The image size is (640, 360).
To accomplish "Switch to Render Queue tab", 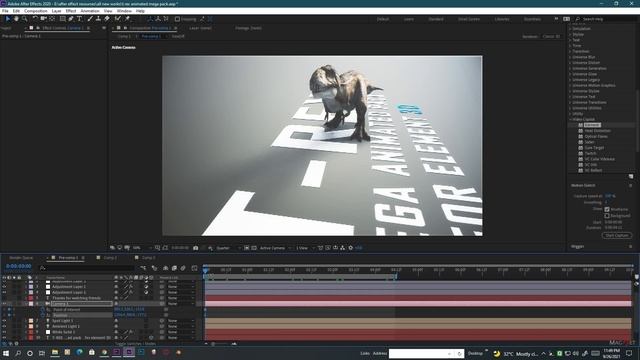I will click(21, 258).
